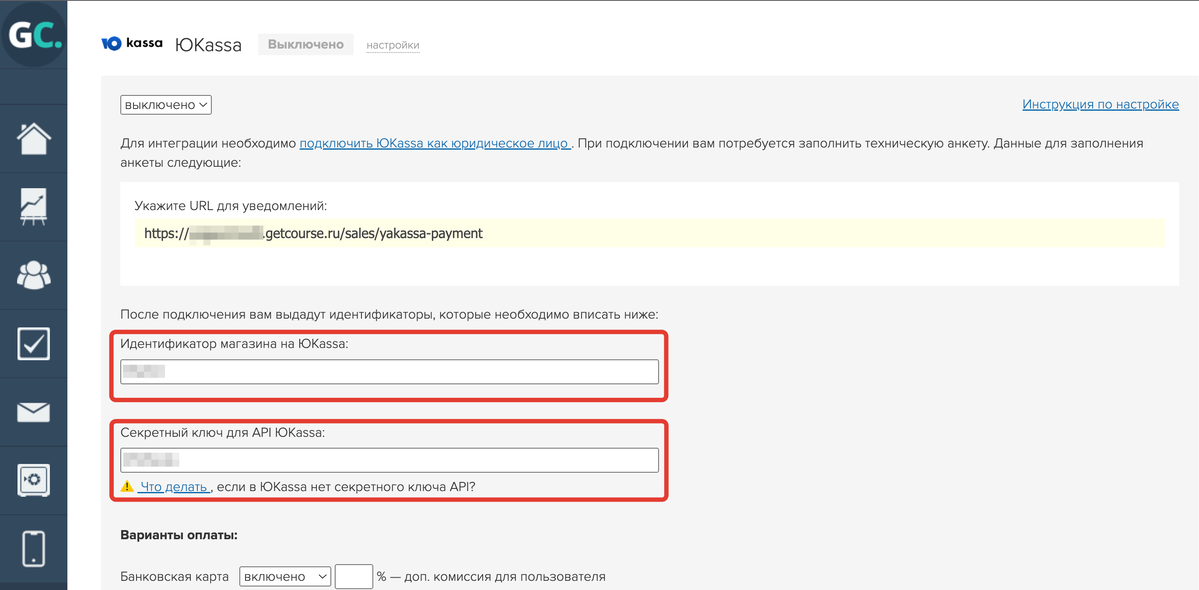Switch to the настройки tab
This screenshot has width=1199, height=590.
pyautogui.click(x=392, y=45)
